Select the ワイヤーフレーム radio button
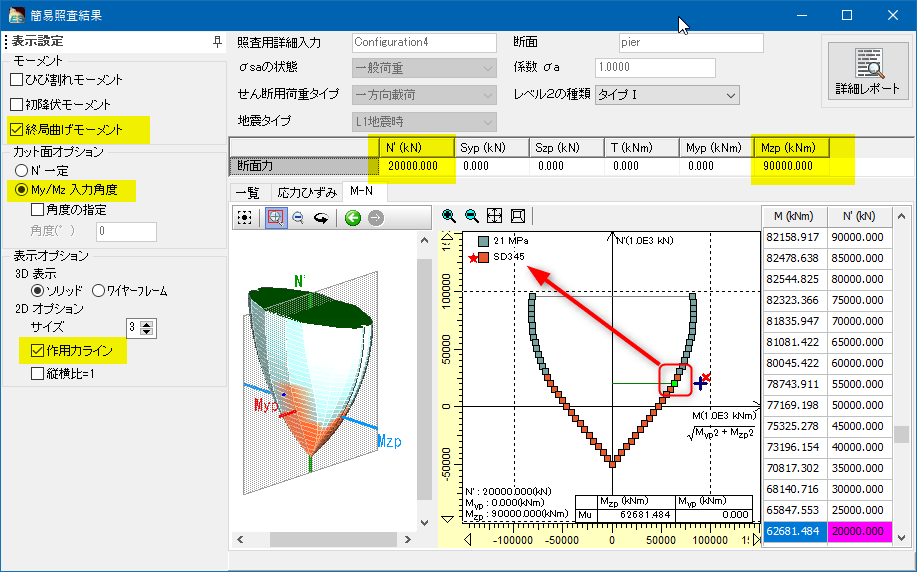The height and width of the screenshot is (572, 917). click(x=98, y=290)
